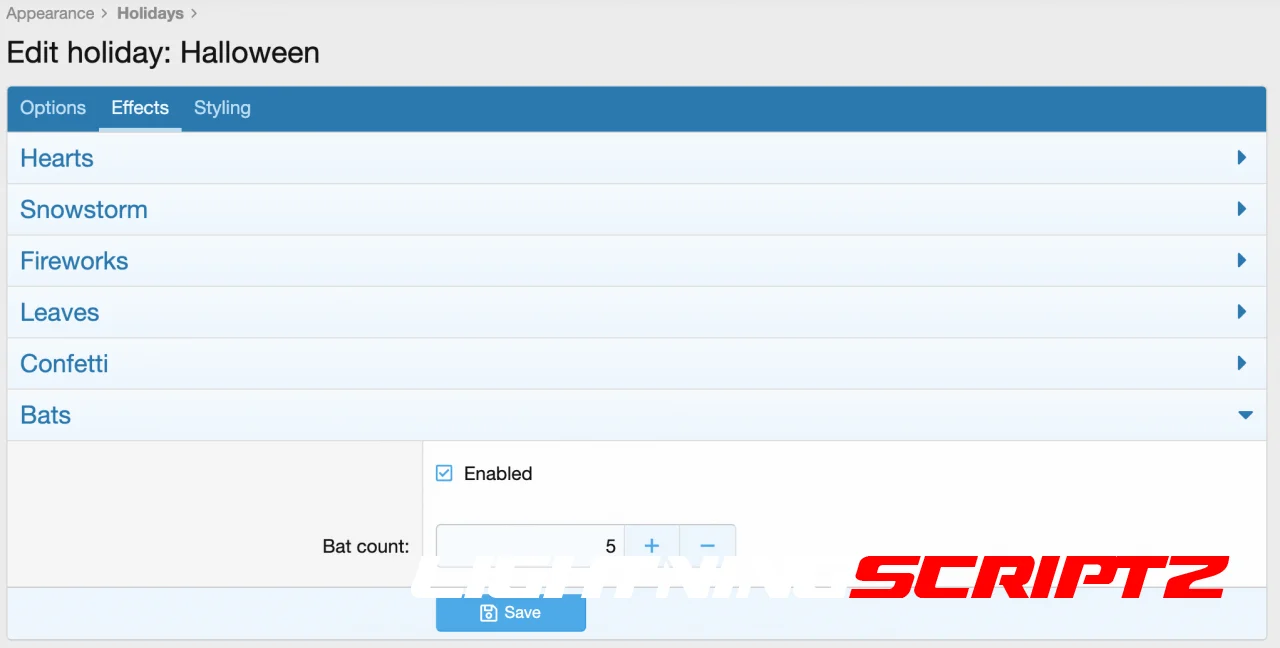This screenshot has height=648, width=1280.
Task: Collapse the Bats section down-arrow
Action: pos(1245,415)
